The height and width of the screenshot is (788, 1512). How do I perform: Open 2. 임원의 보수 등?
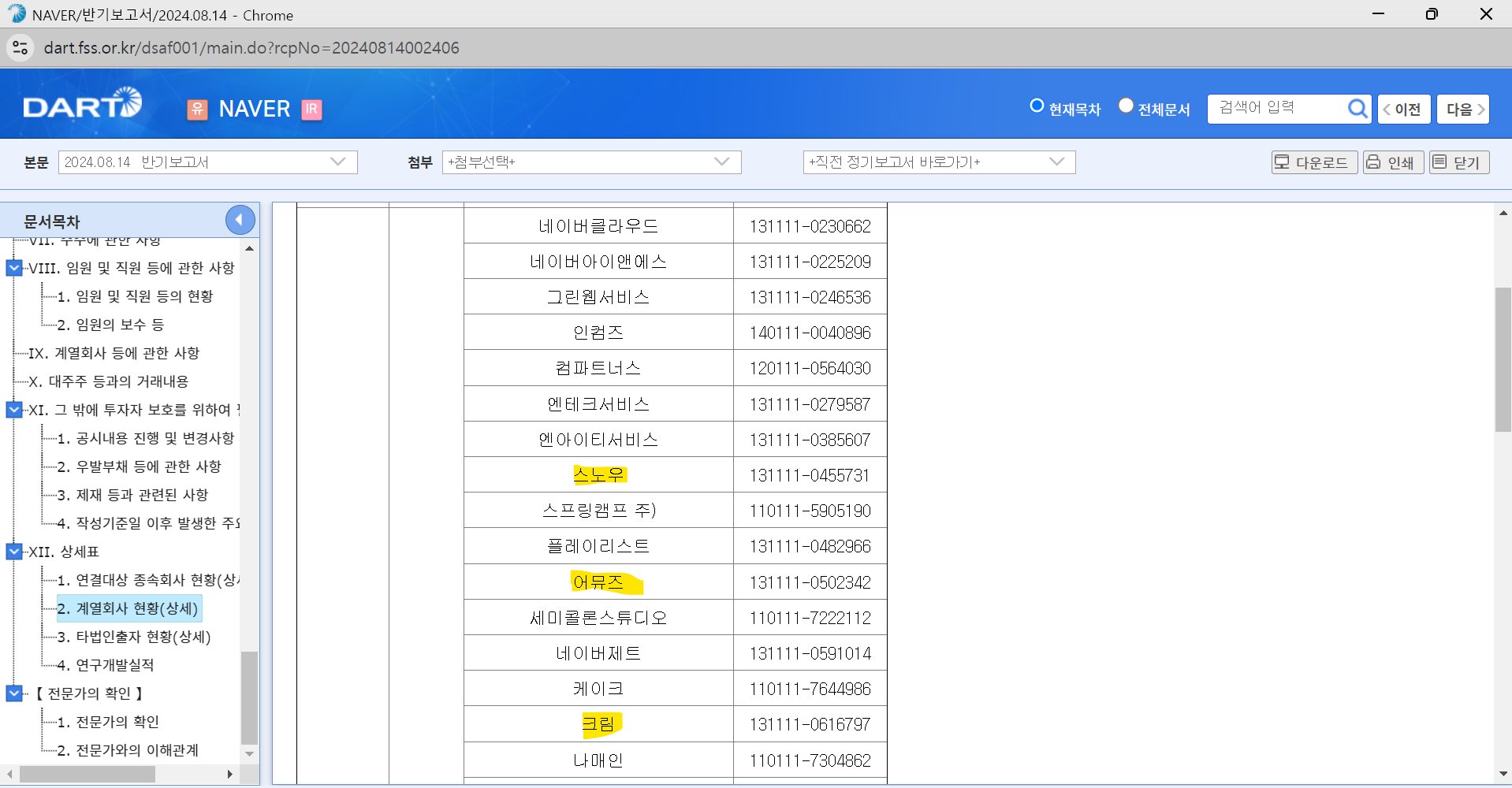point(110,325)
